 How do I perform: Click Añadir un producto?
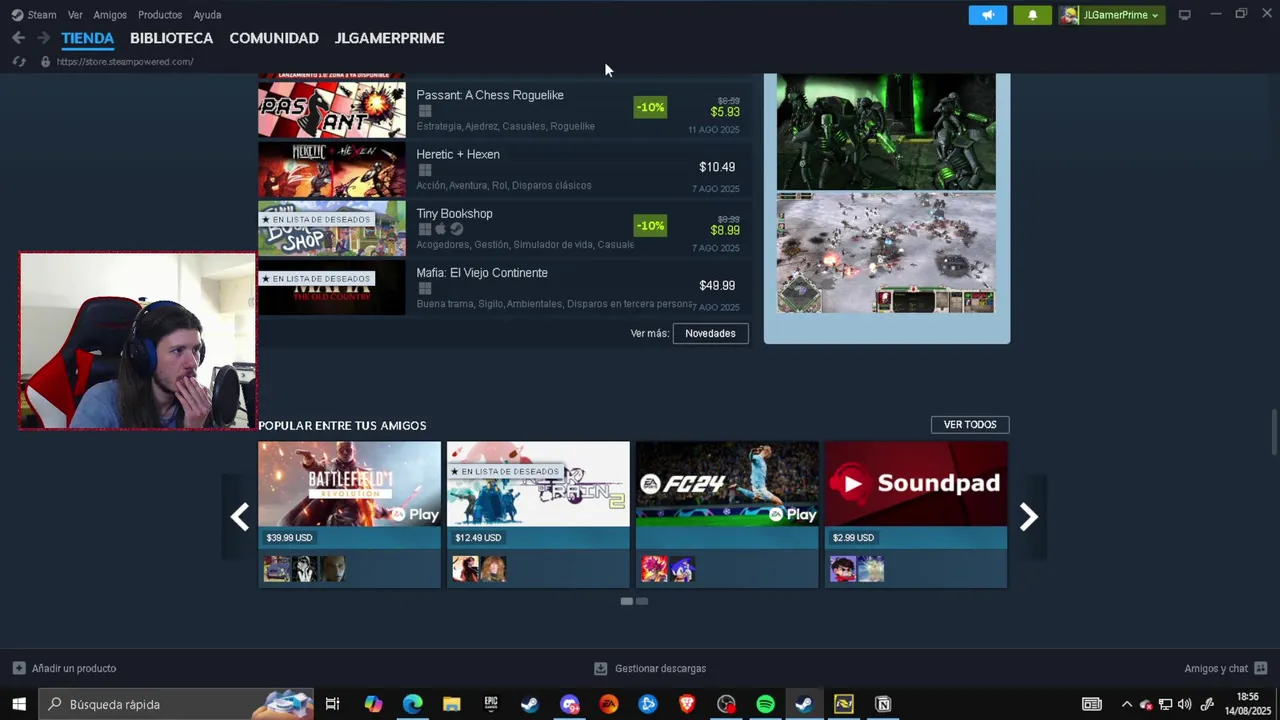pos(64,668)
